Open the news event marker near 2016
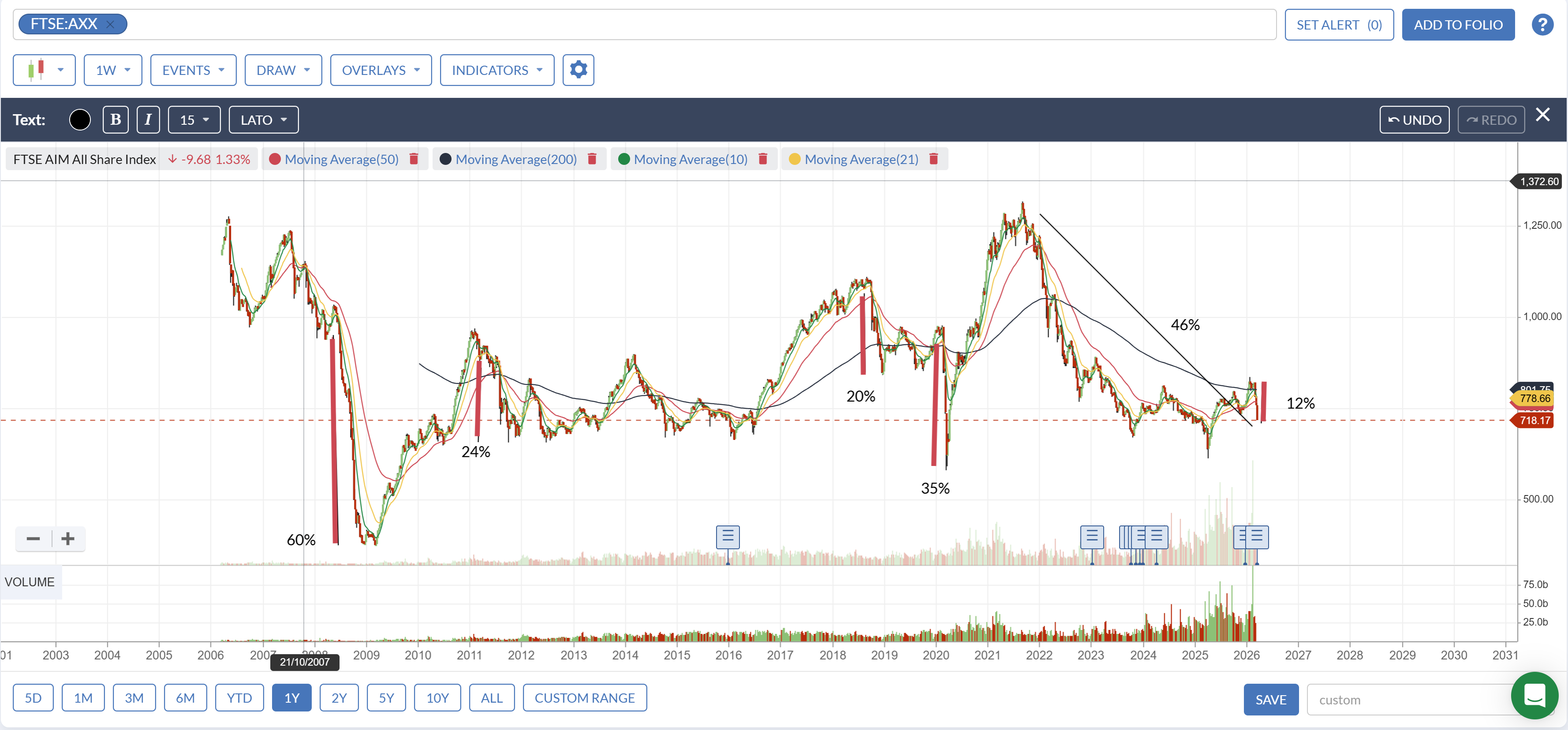 click(x=728, y=537)
